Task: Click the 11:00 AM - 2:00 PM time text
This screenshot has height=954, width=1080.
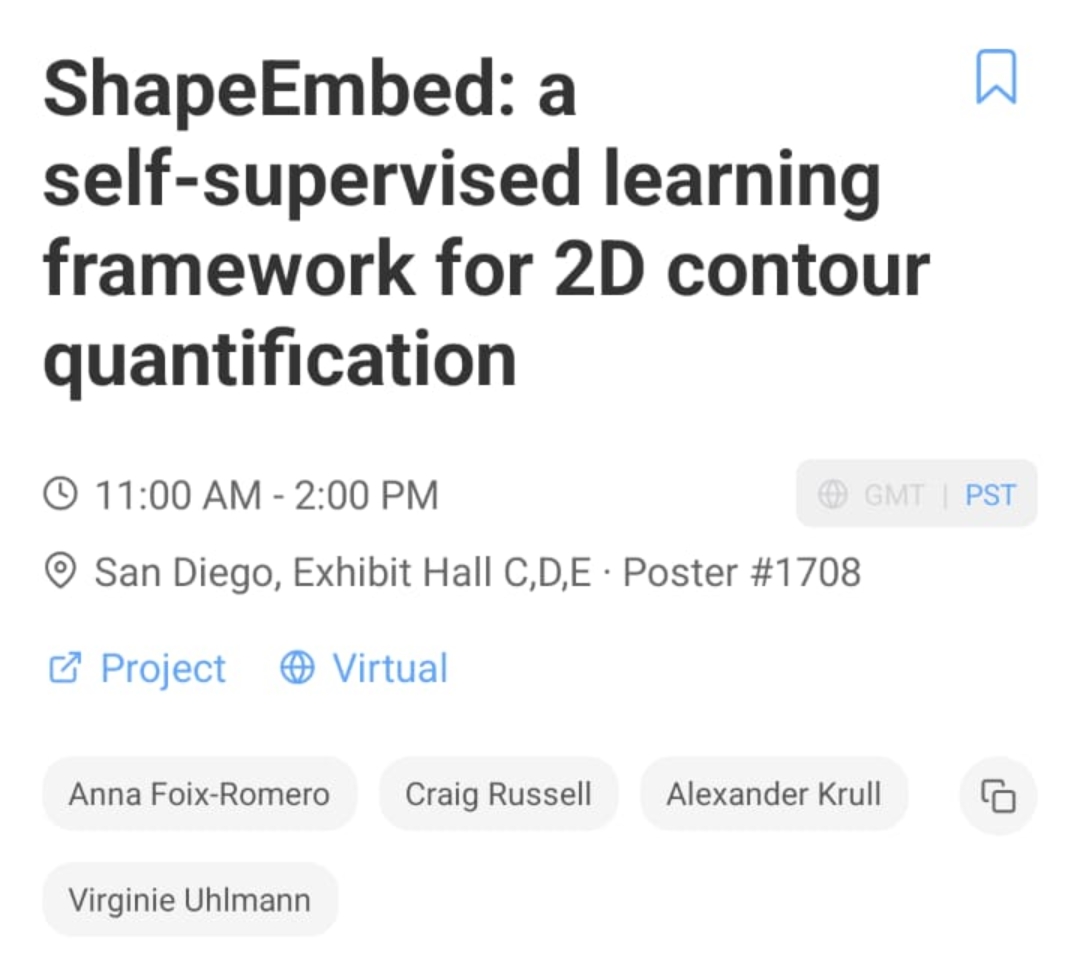Action: 266,495
